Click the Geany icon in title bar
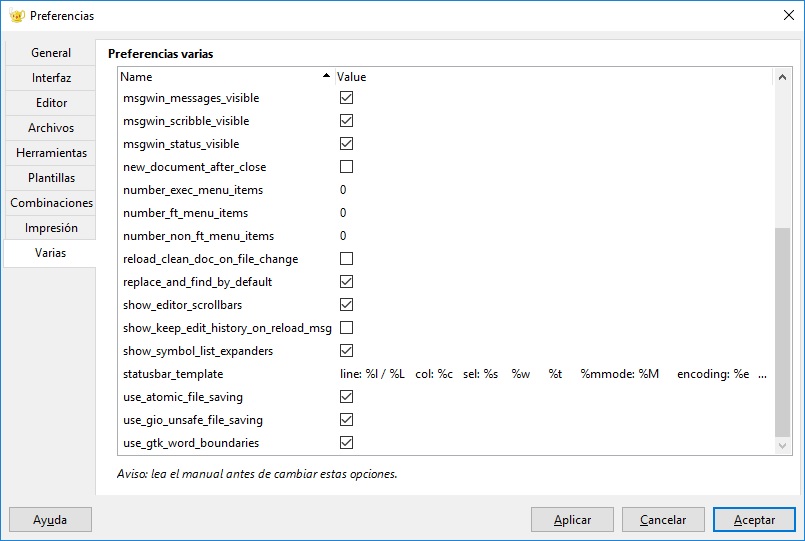805x541 pixels. click(x=16, y=16)
